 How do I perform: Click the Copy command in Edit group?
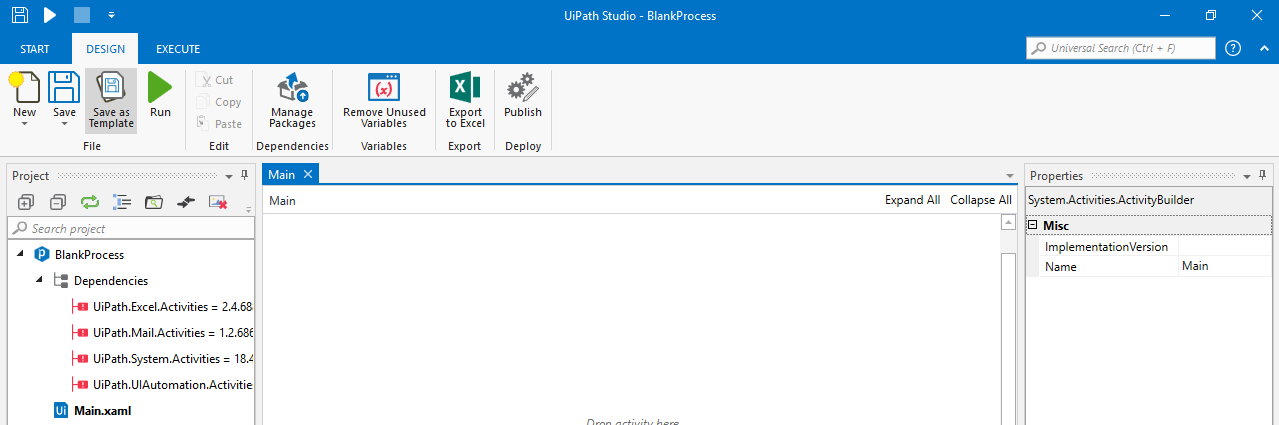pyautogui.click(x=219, y=102)
